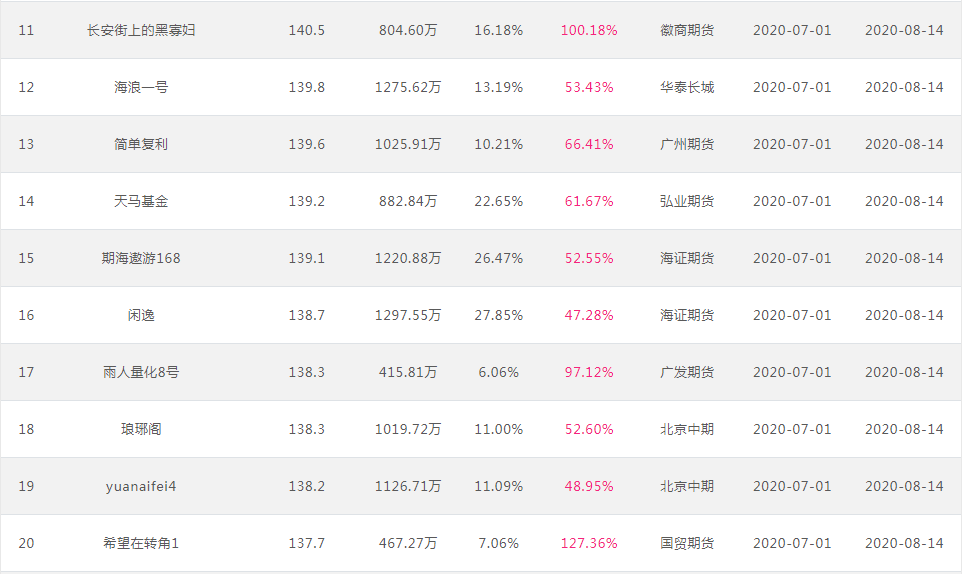Image resolution: width=962 pixels, height=574 pixels.
Task: Click 国贸期货 in row 20
Action: [687, 543]
